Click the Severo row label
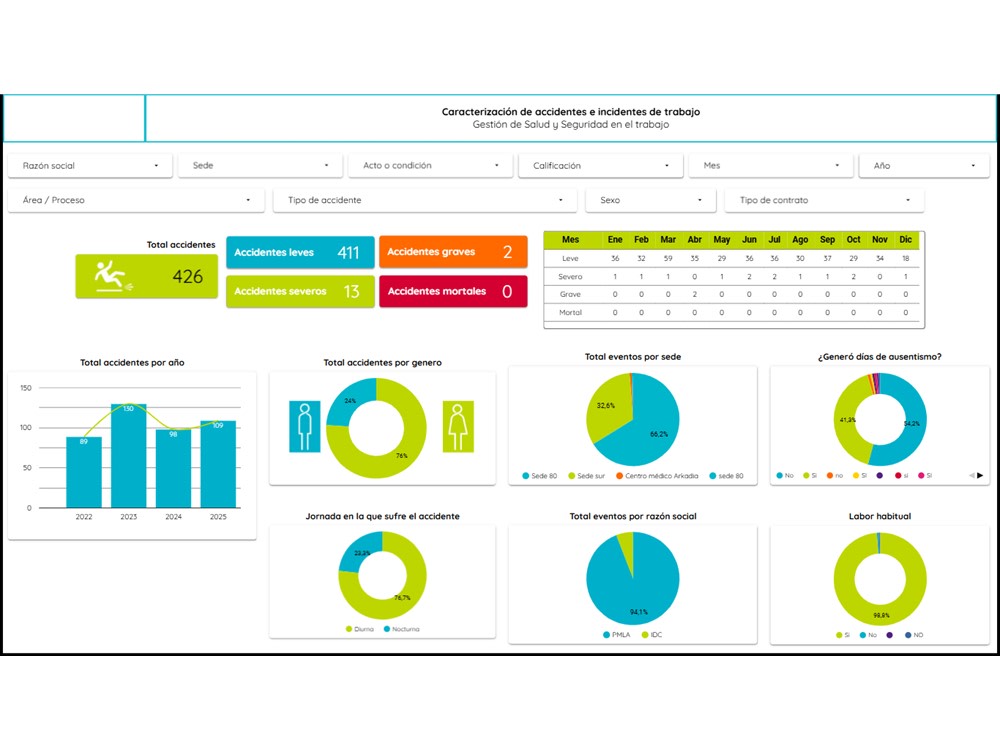 click(x=570, y=277)
